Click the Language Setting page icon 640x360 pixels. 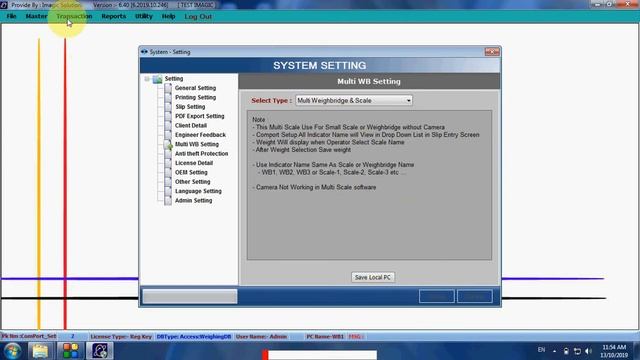point(168,191)
